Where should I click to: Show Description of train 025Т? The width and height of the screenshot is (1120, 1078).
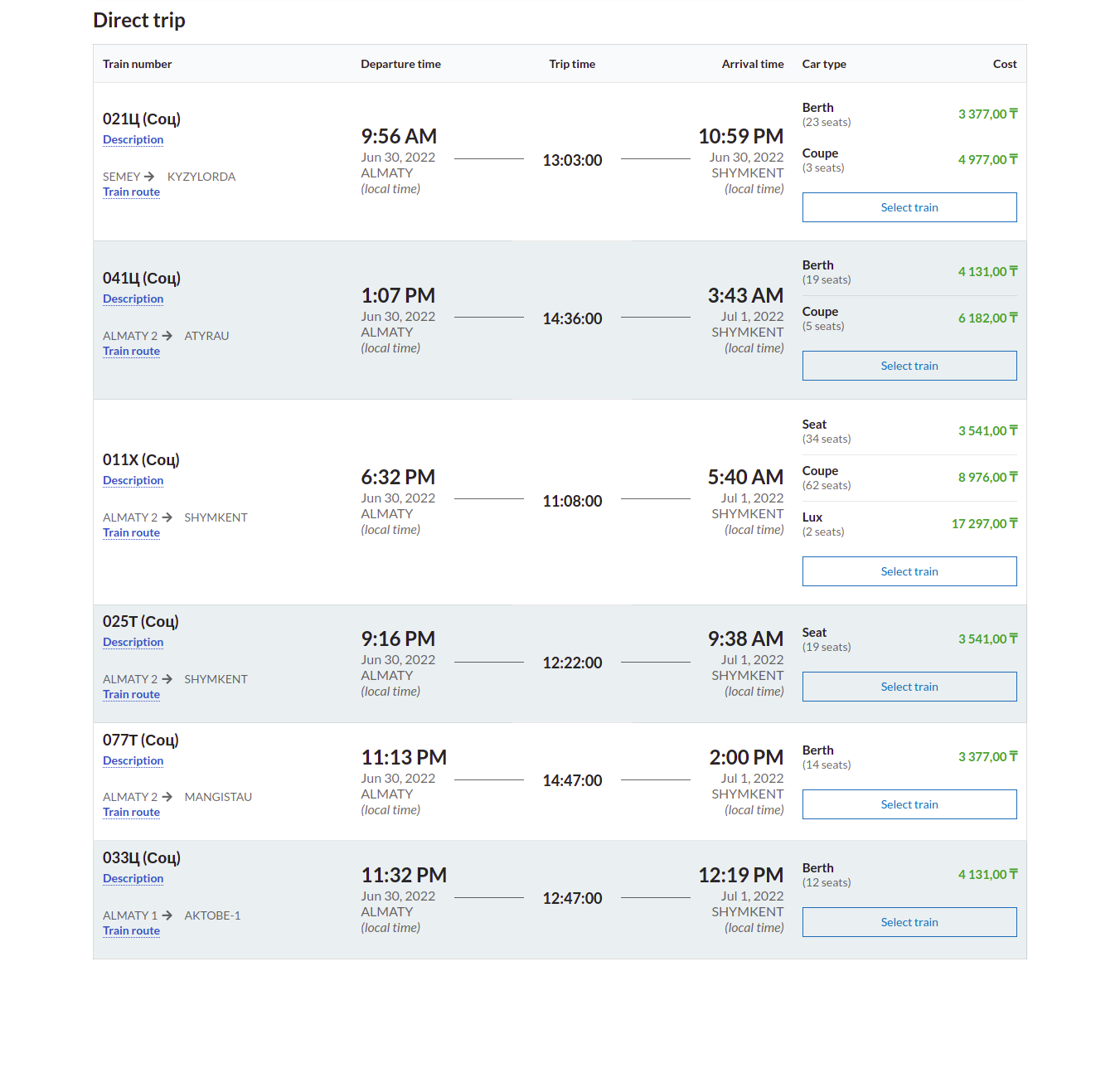point(133,642)
